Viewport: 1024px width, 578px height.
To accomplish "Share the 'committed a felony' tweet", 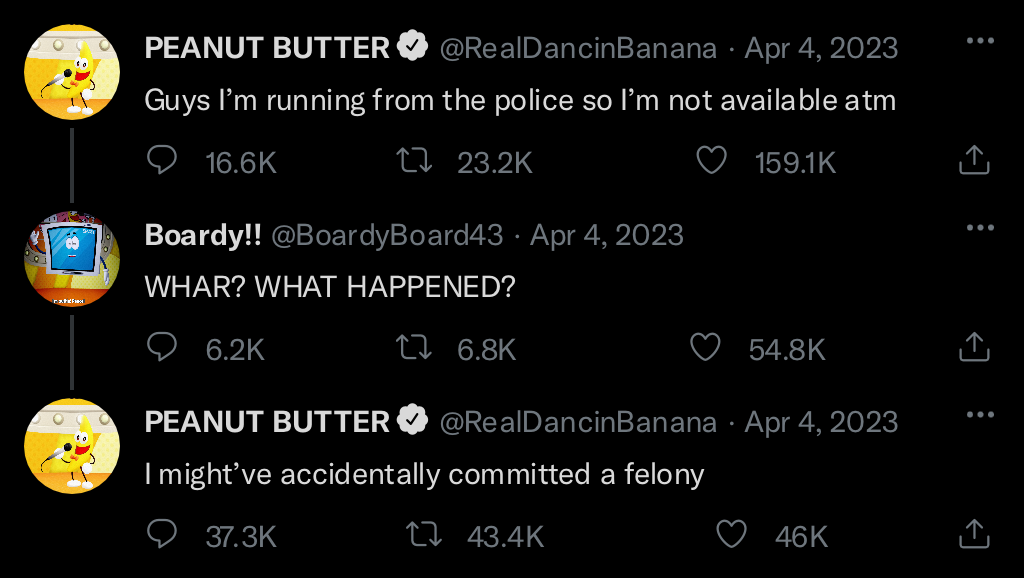I will point(974,534).
